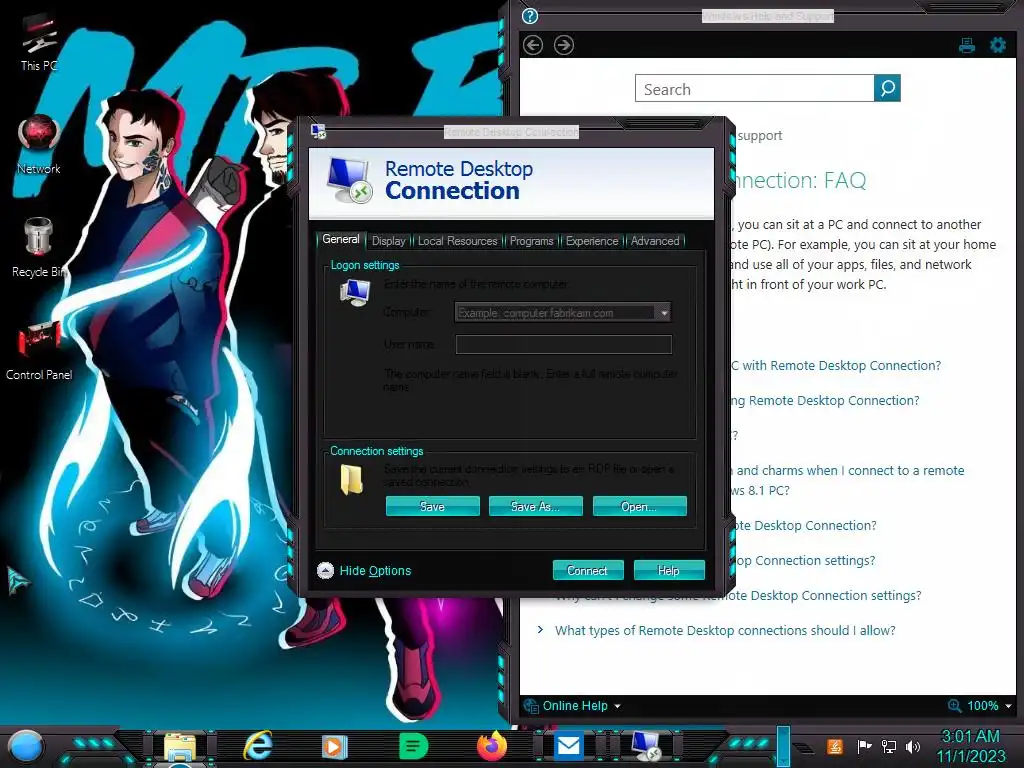Click the Open button
Image resolution: width=1024 pixels, height=768 pixels.
coord(639,506)
